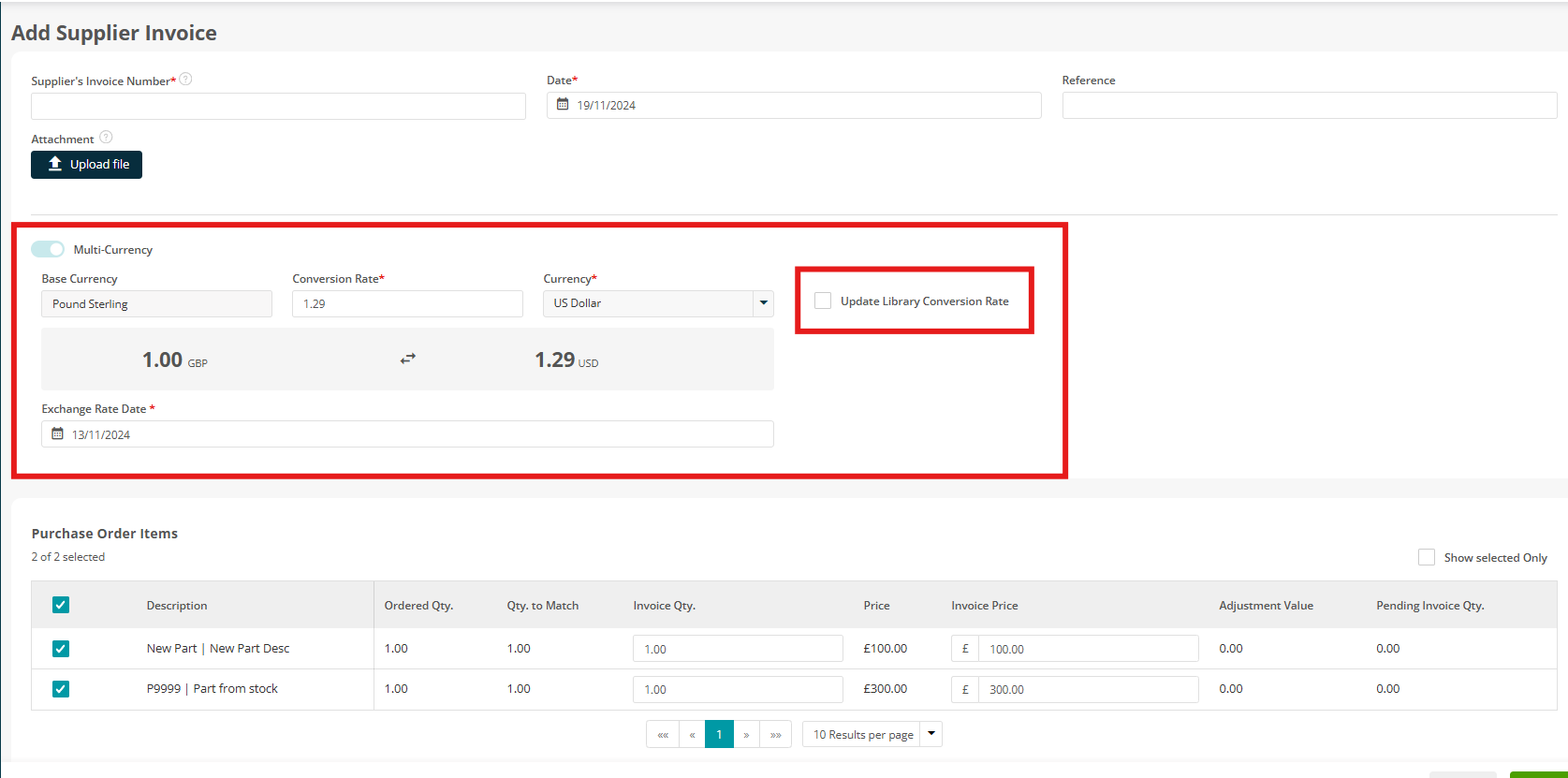Tick Update Library Conversion Rate checkbox
This screenshot has width=1568, height=778.
[x=823, y=301]
